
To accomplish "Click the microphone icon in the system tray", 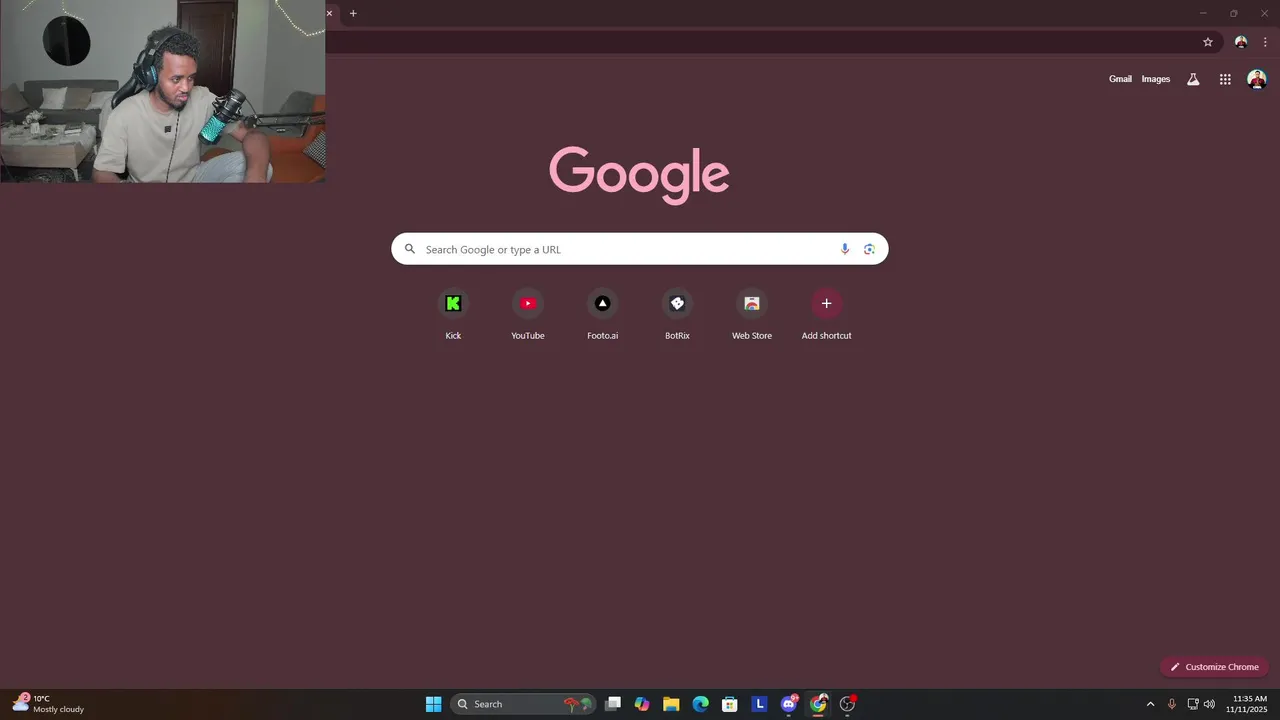I will 1171,704.
